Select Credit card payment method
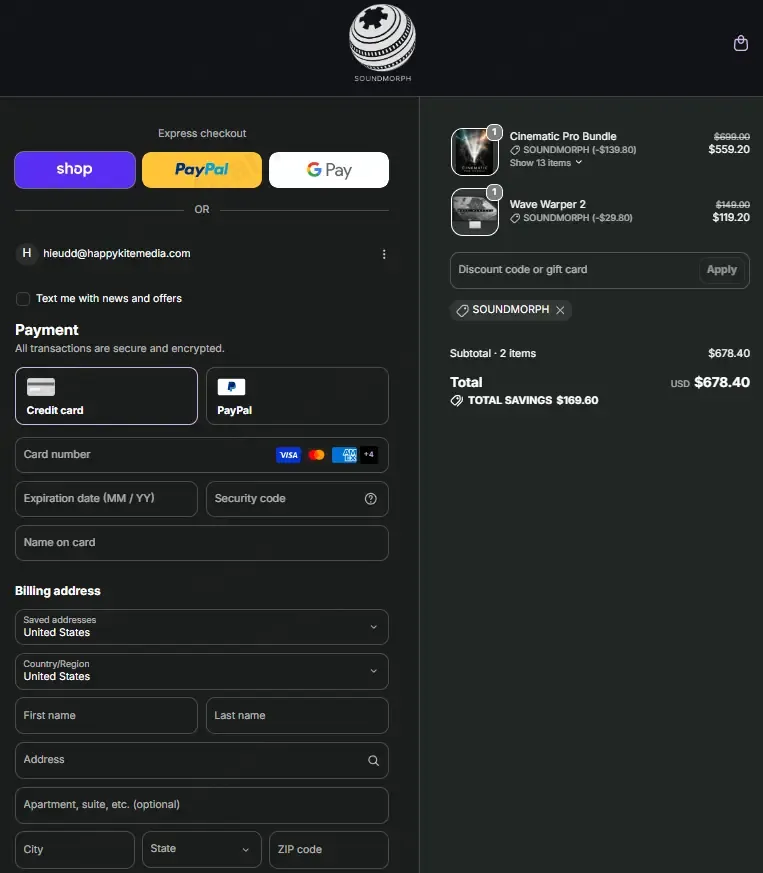763x873 pixels. [106, 396]
